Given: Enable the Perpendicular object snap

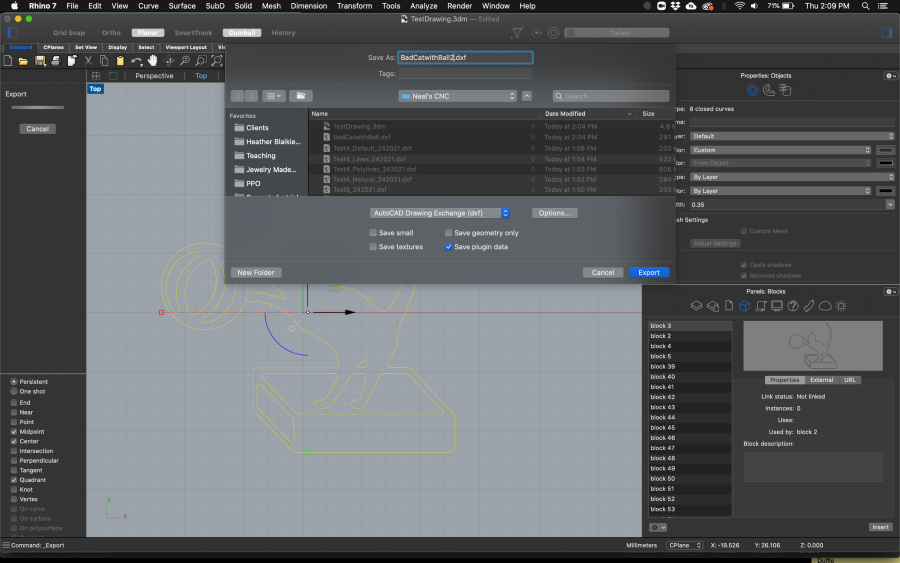Looking at the screenshot, I should coord(14,460).
